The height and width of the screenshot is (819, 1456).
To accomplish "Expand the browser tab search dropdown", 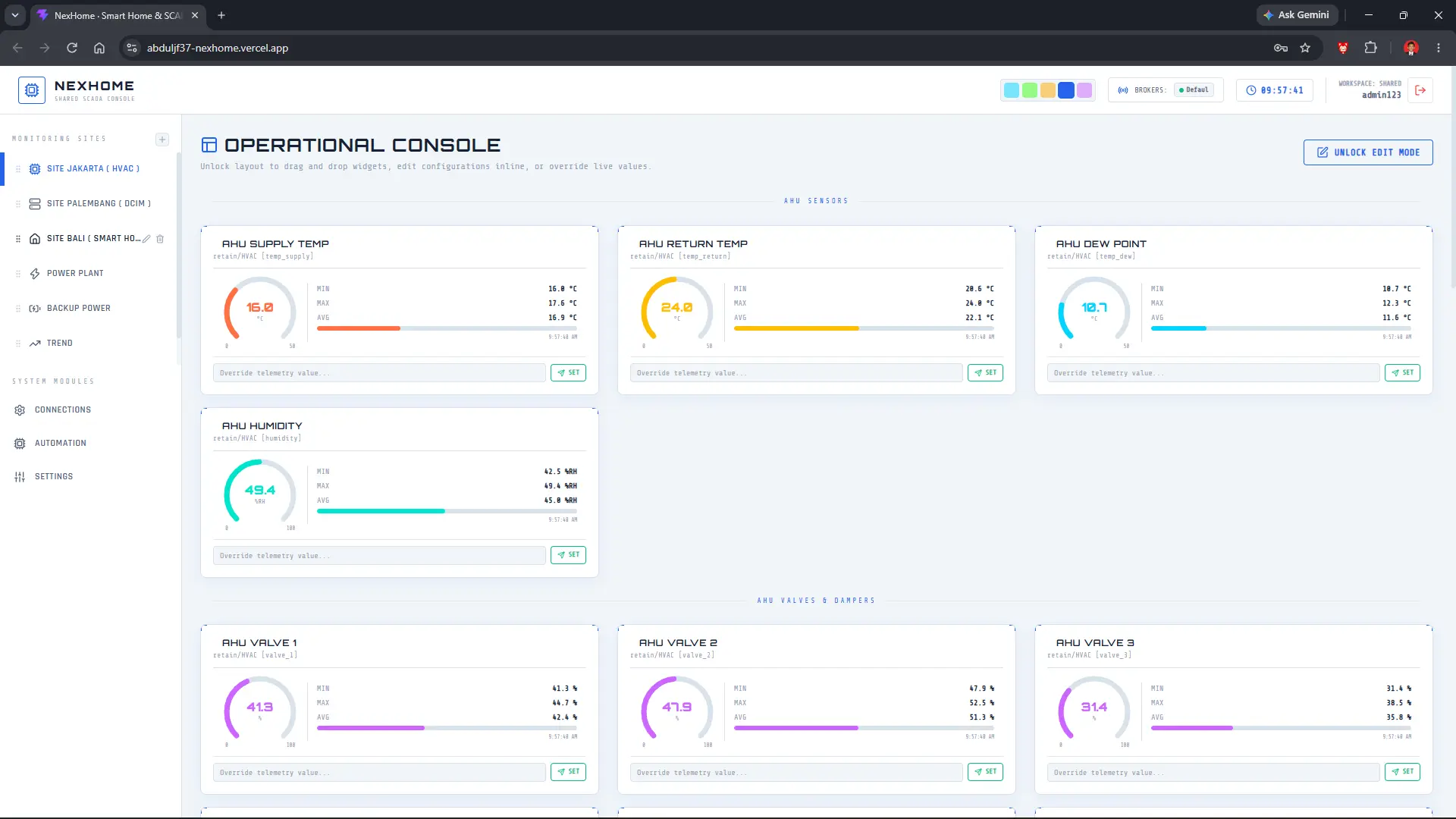I will pos(15,15).
